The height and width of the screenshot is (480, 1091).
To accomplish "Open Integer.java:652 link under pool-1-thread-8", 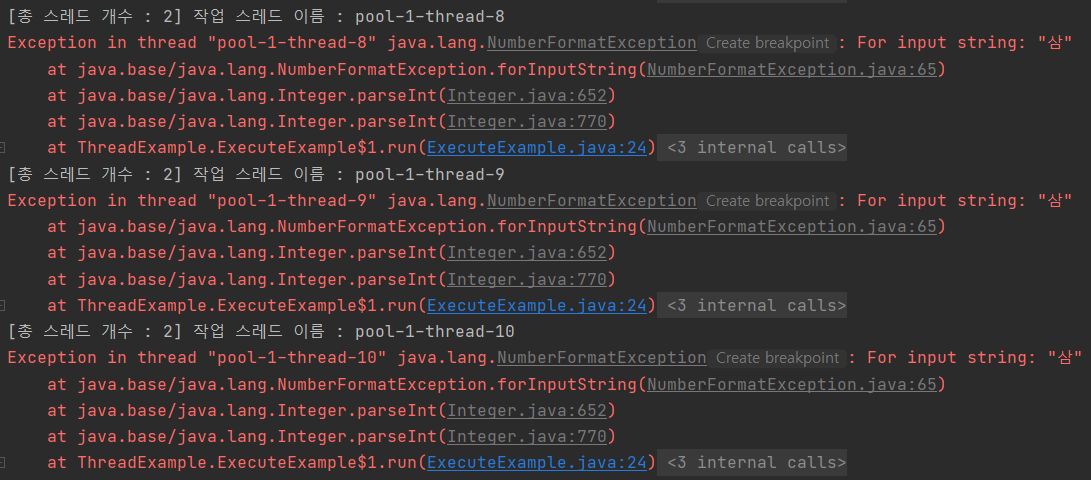I will [527, 95].
